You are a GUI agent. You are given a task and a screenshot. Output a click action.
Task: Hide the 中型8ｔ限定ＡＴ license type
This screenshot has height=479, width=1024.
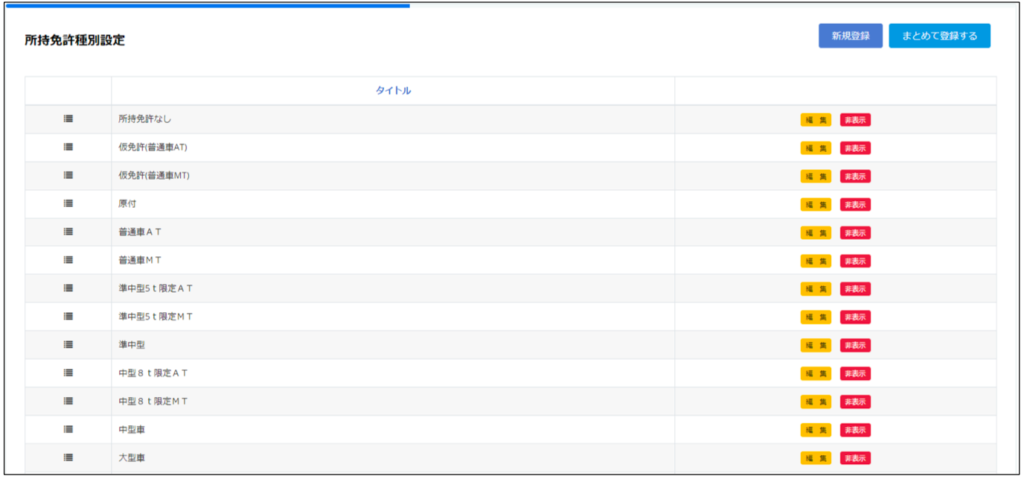coord(855,373)
